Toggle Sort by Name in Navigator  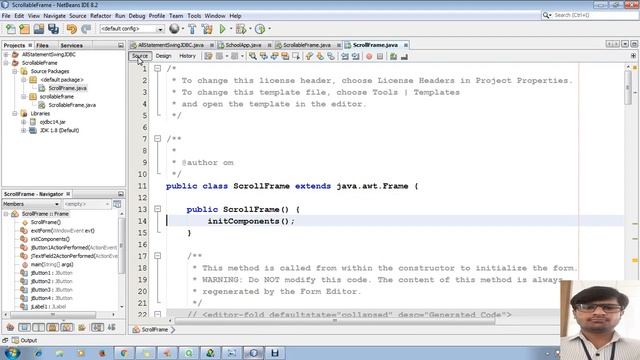97,327
